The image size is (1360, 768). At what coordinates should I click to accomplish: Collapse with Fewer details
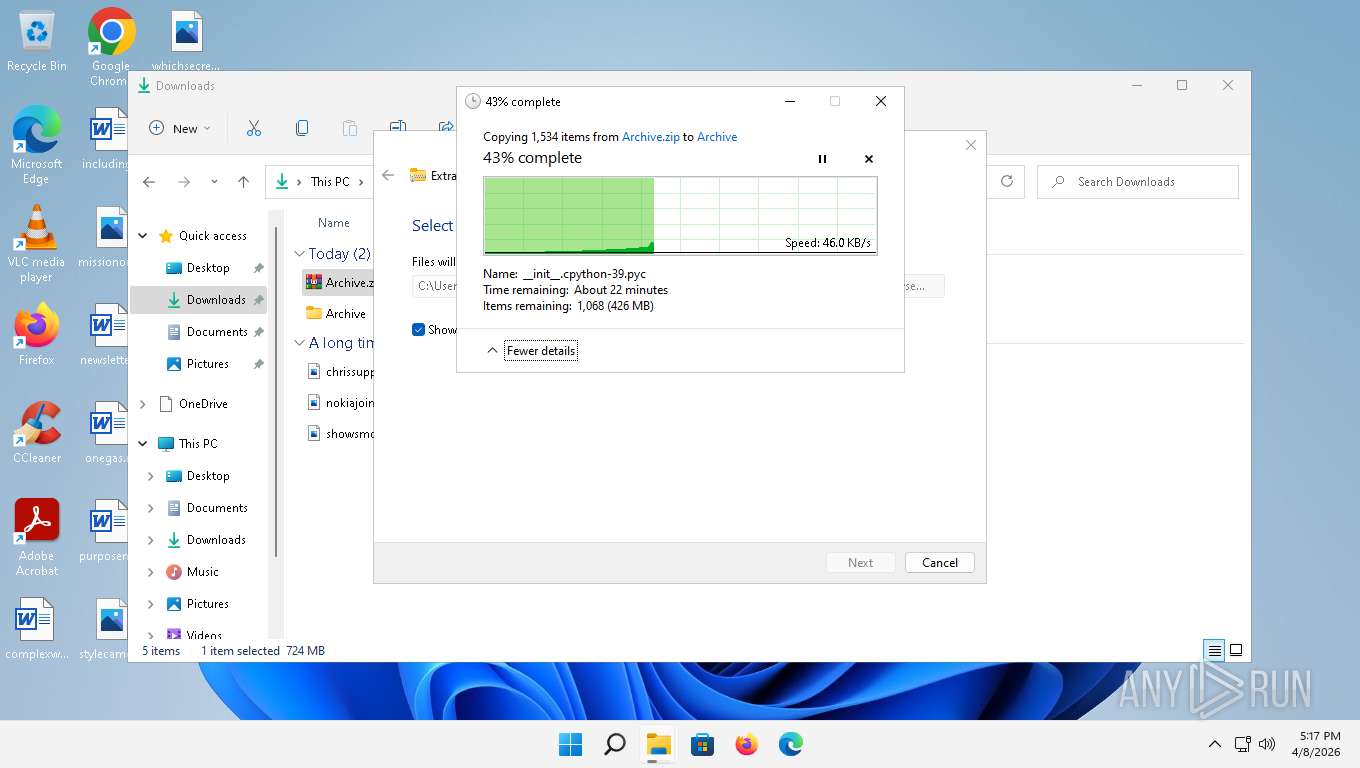tap(541, 351)
